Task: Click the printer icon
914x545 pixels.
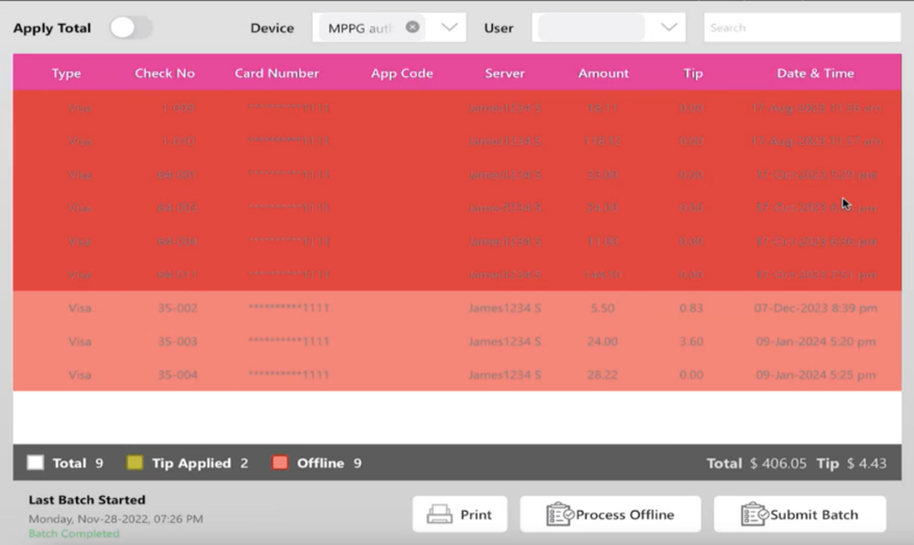Action: [x=440, y=515]
